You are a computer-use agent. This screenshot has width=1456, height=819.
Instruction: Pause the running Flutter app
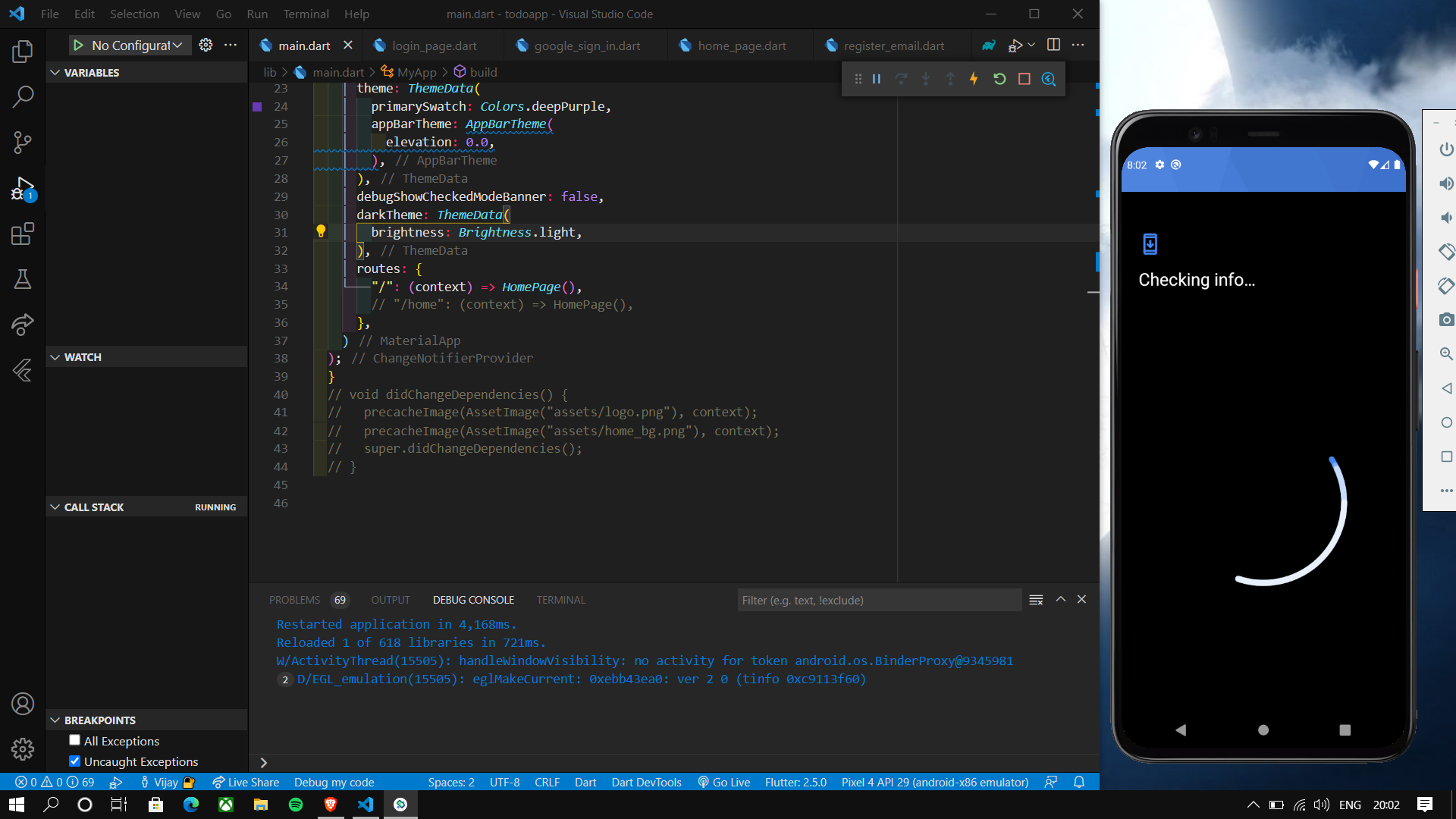click(x=877, y=79)
